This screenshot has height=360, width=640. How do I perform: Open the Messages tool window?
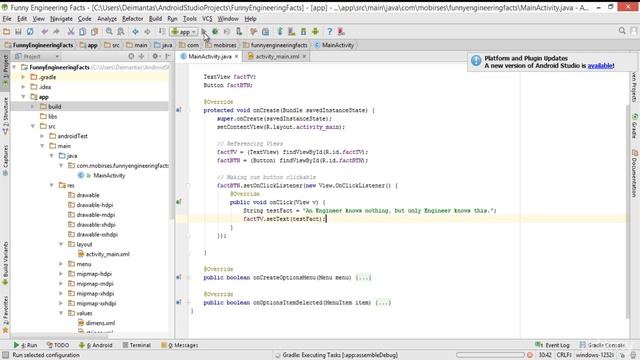pyautogui.click(x=180, y=345)
